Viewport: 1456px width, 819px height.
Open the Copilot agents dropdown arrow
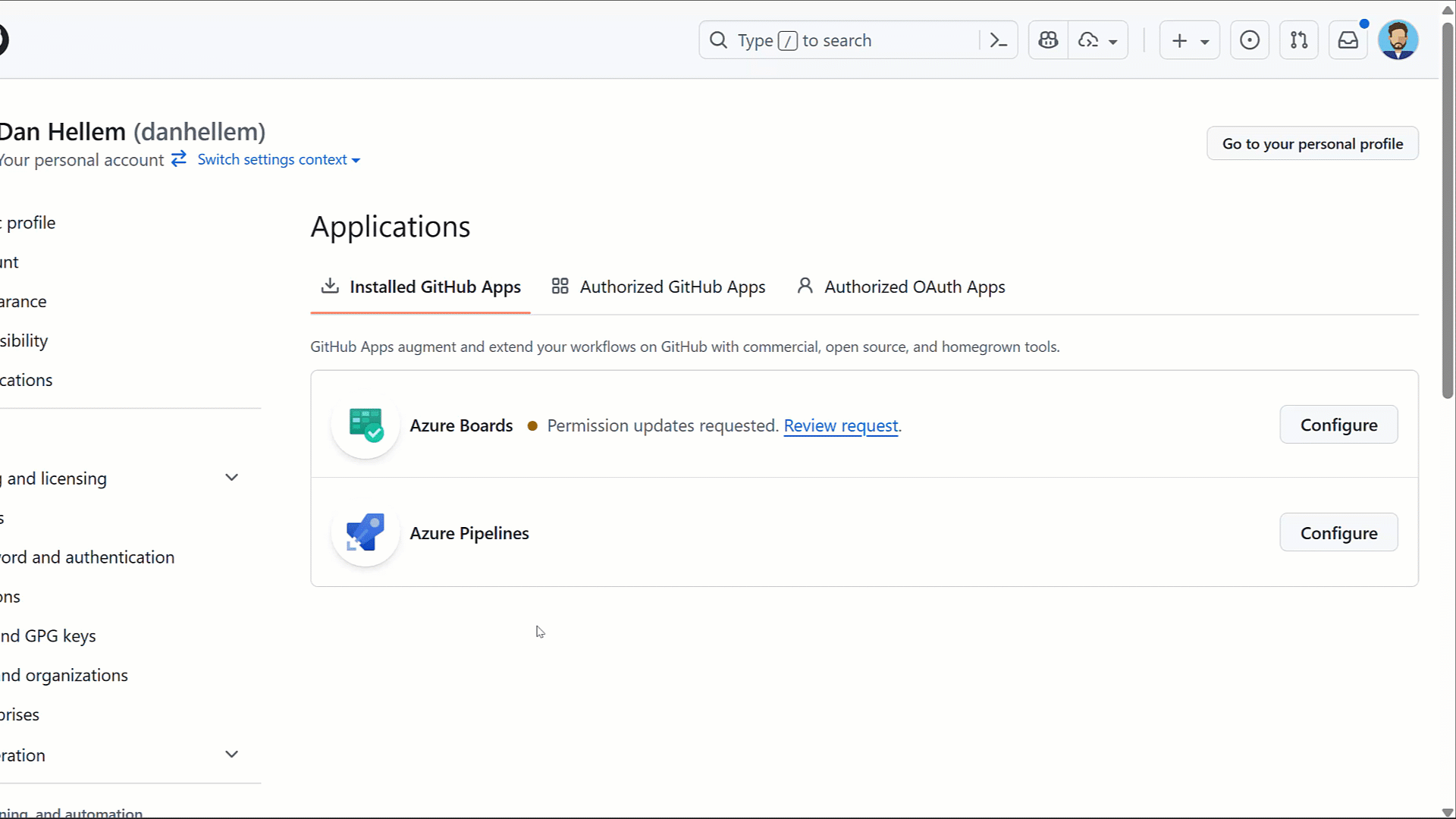coord(1113,42)
